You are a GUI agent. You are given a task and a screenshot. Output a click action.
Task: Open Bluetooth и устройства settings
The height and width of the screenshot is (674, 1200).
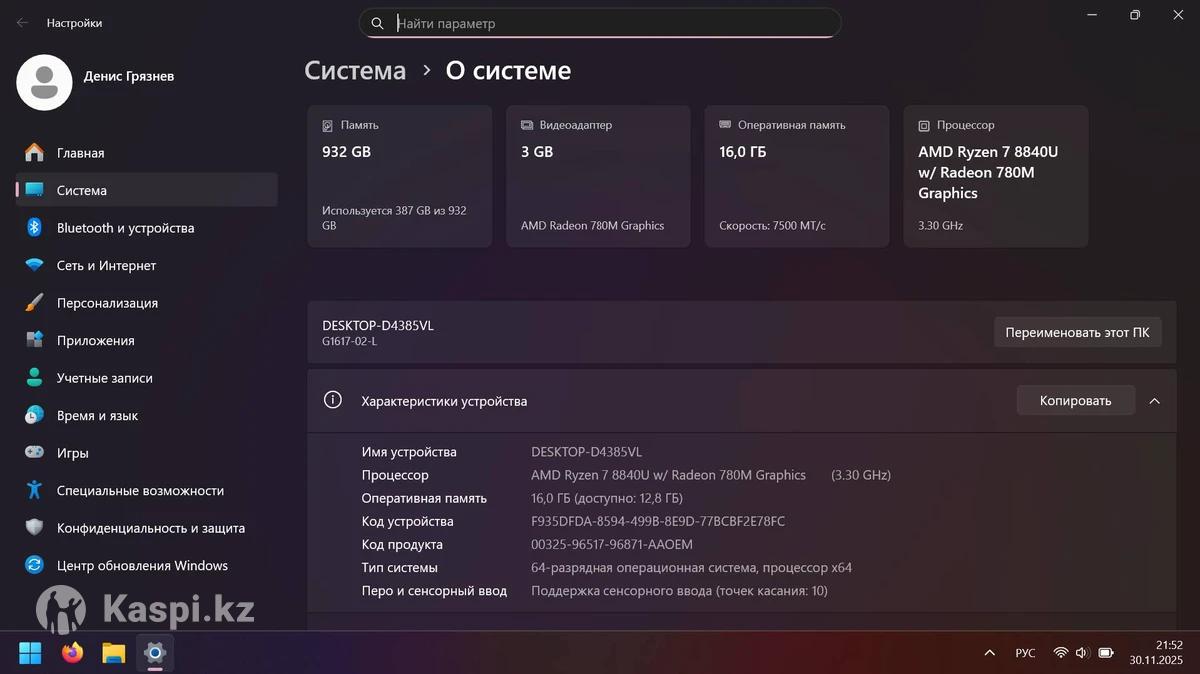125,228
